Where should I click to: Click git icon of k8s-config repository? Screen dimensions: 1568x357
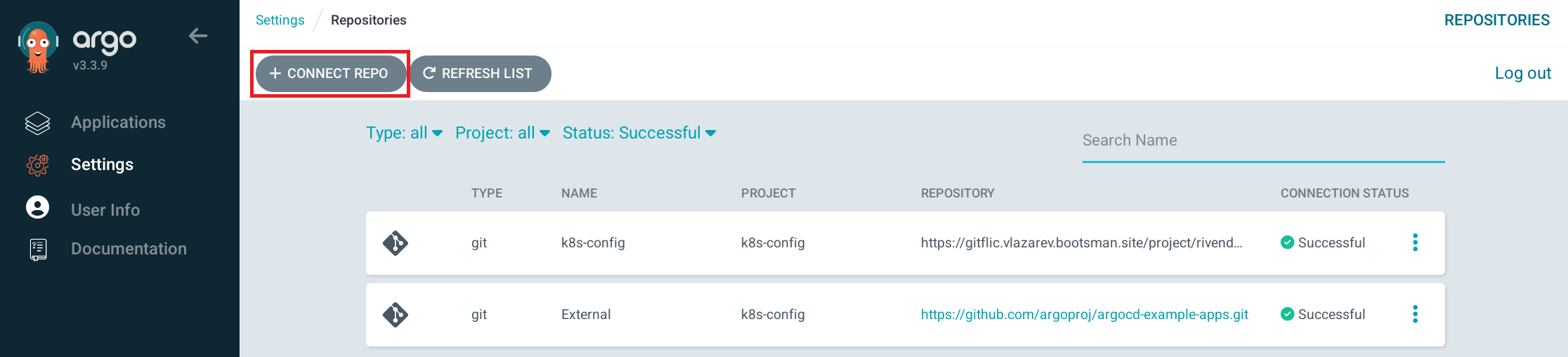tap(396, 243)
